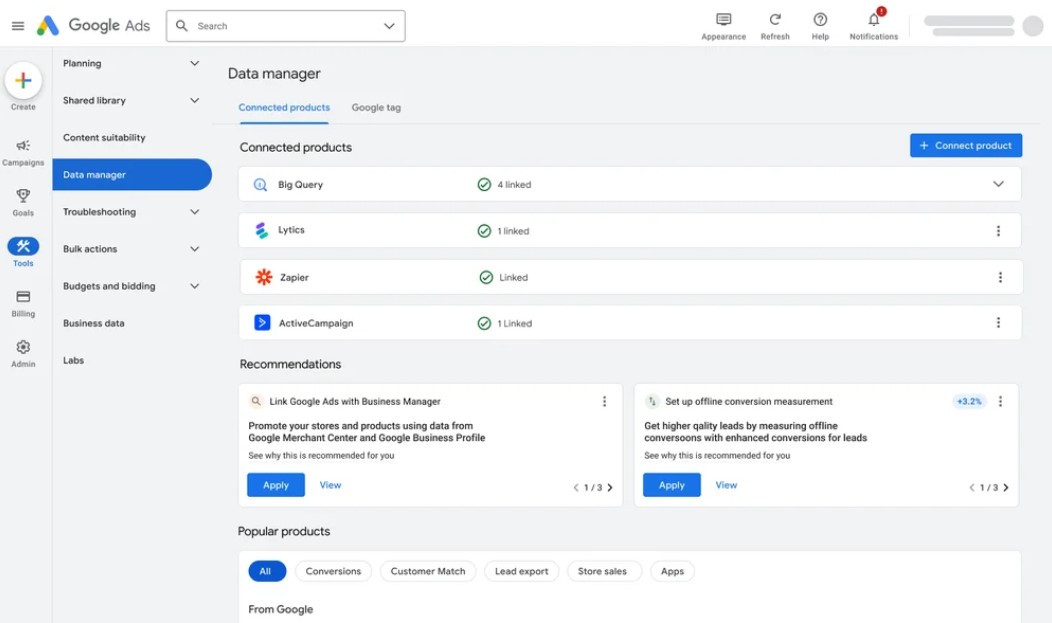The image size is (1052, 623).
Task: Click 'See why' text on Business Manager card
Action: [x=321, y=455]
